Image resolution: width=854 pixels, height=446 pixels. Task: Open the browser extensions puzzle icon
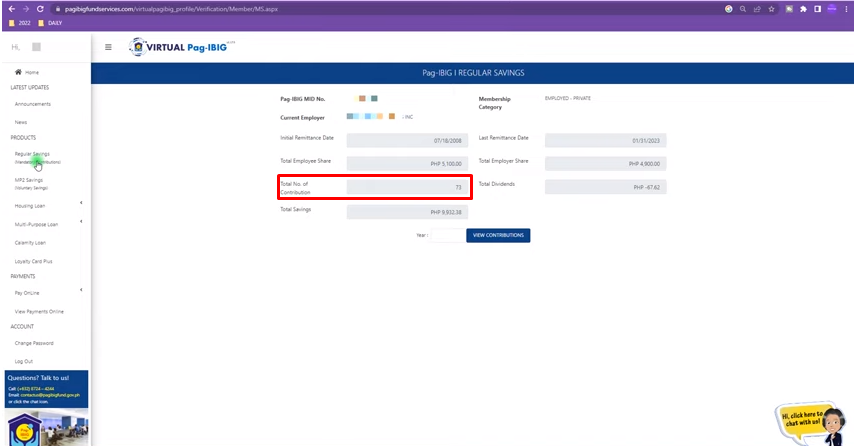(x=803, y=9)
